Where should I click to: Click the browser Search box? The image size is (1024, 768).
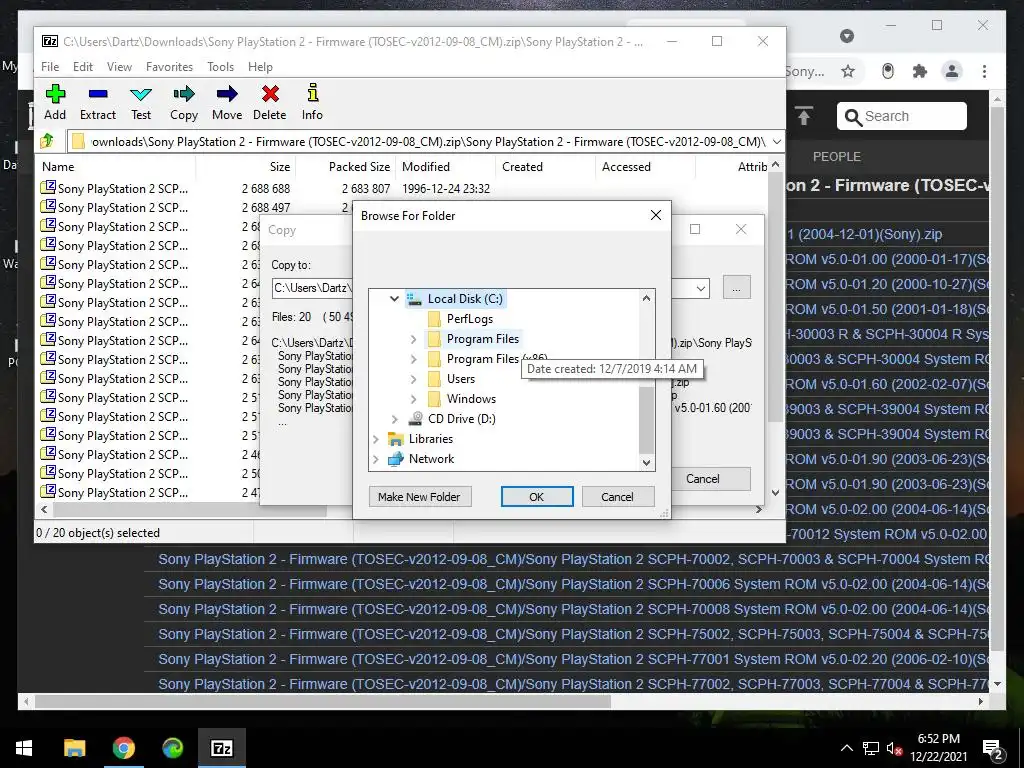(x=902, y=116)
